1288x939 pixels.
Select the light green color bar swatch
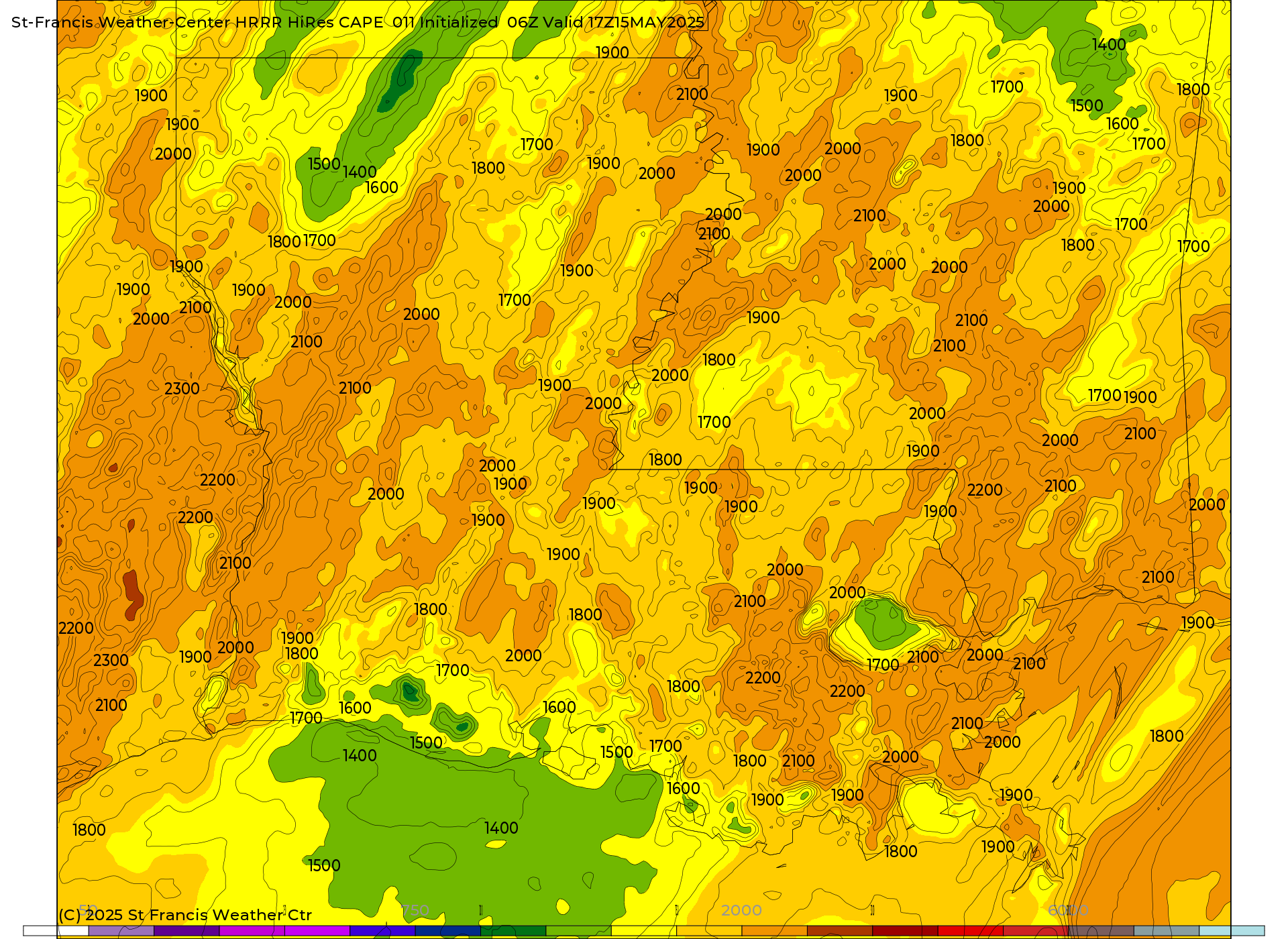tap(578, 931)
